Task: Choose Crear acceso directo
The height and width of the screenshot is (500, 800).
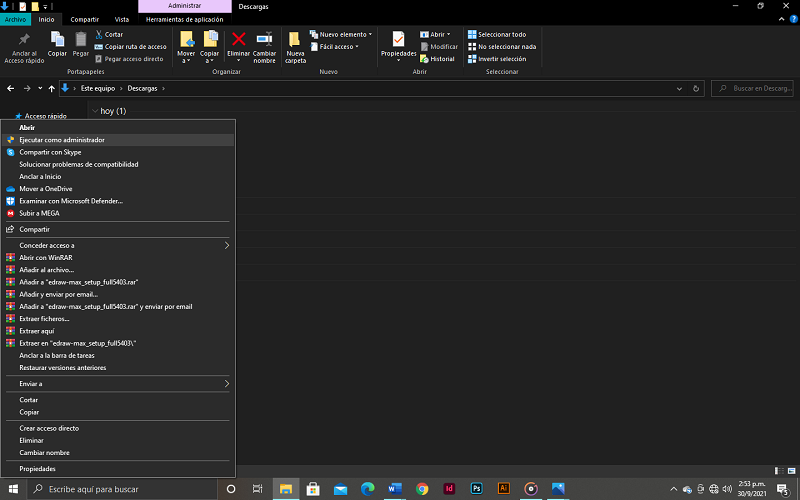Action: pyautogui.click(x=118, y=428)
